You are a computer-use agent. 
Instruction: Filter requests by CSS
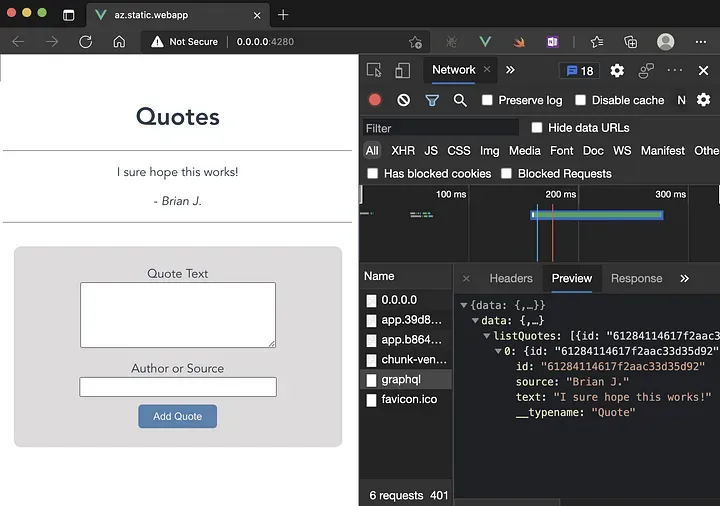(x=459, y=151)
